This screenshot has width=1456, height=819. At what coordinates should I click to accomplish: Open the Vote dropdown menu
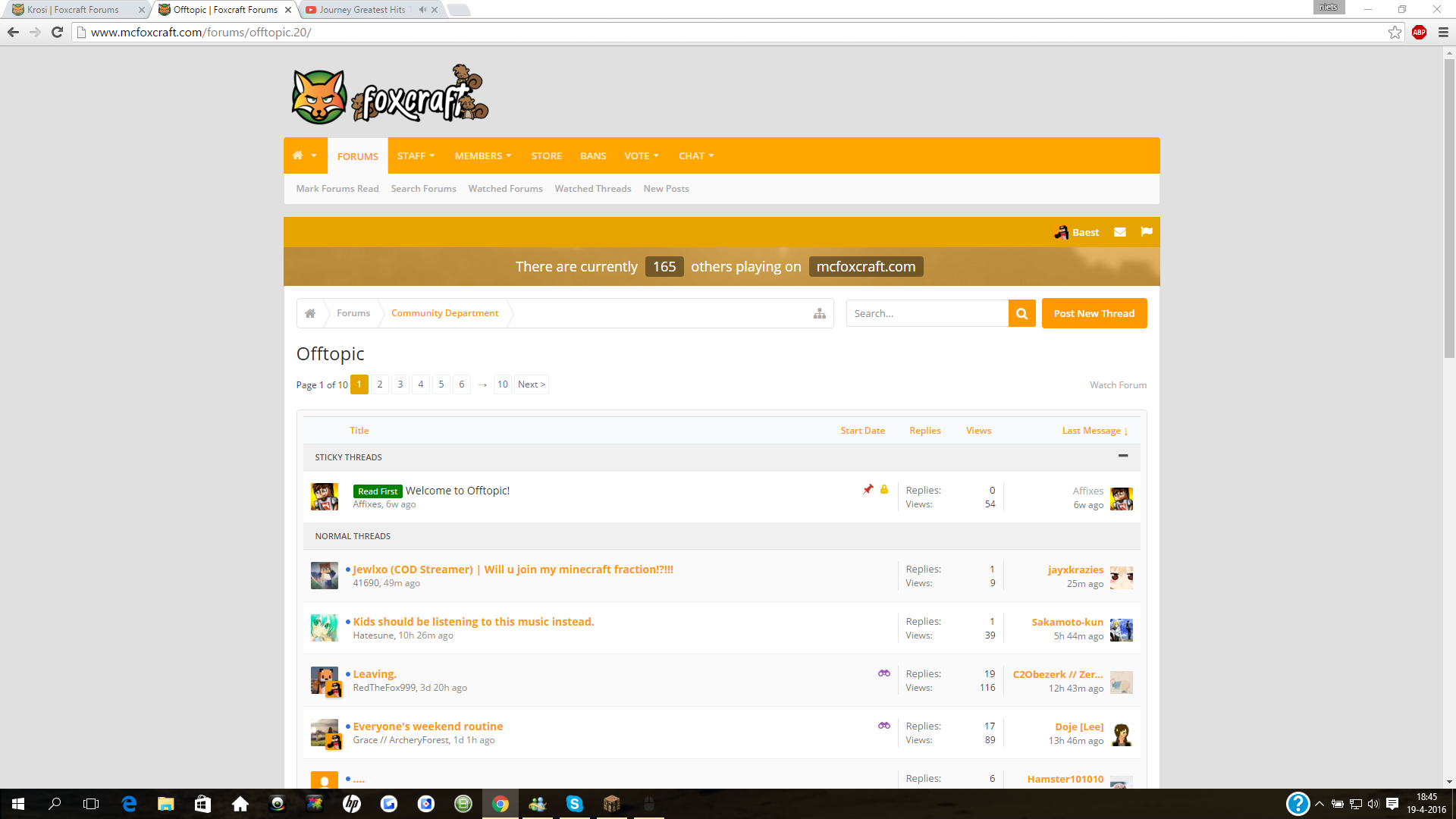pos(641,155)
